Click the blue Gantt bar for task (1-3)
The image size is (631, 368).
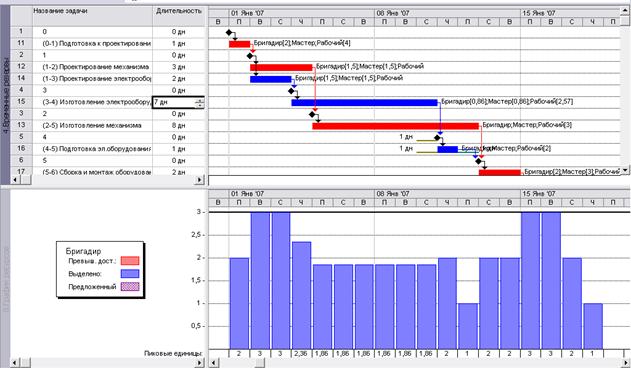pyautogui.click(x=271, y=79)
